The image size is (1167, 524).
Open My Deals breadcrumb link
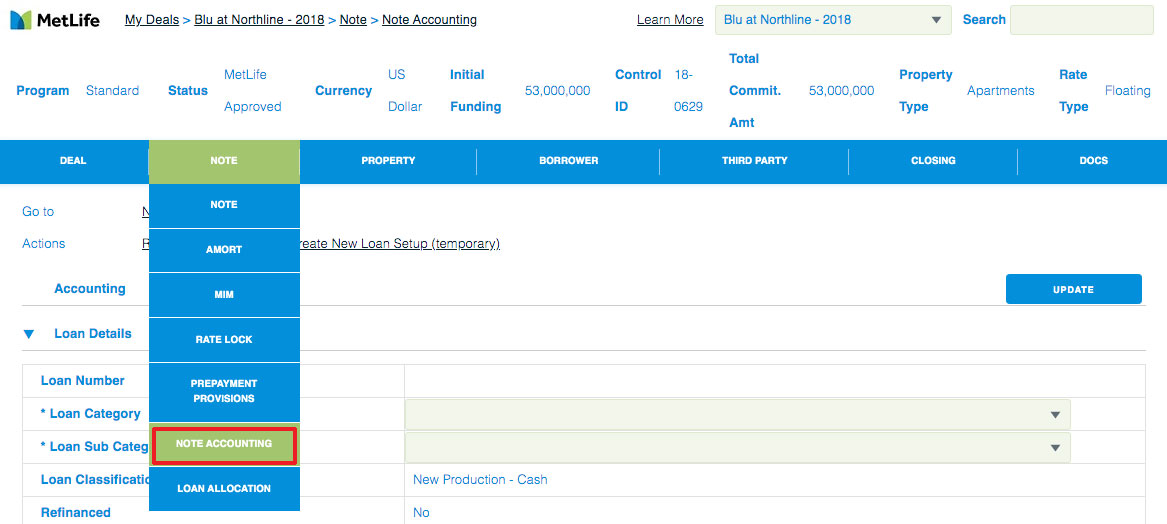tap(152, 20)
